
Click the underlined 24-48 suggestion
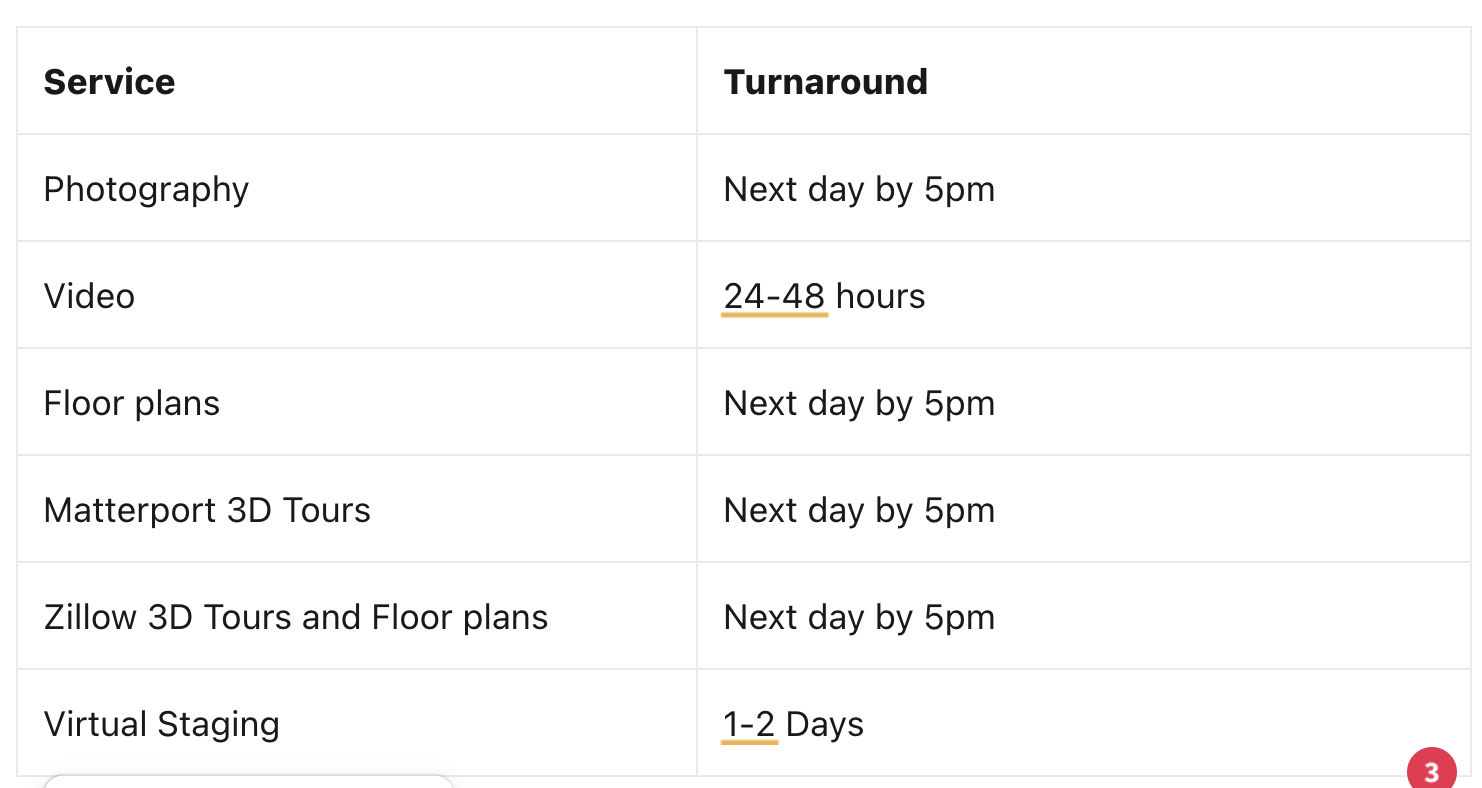pyautogui.click(x=774, y=296)
